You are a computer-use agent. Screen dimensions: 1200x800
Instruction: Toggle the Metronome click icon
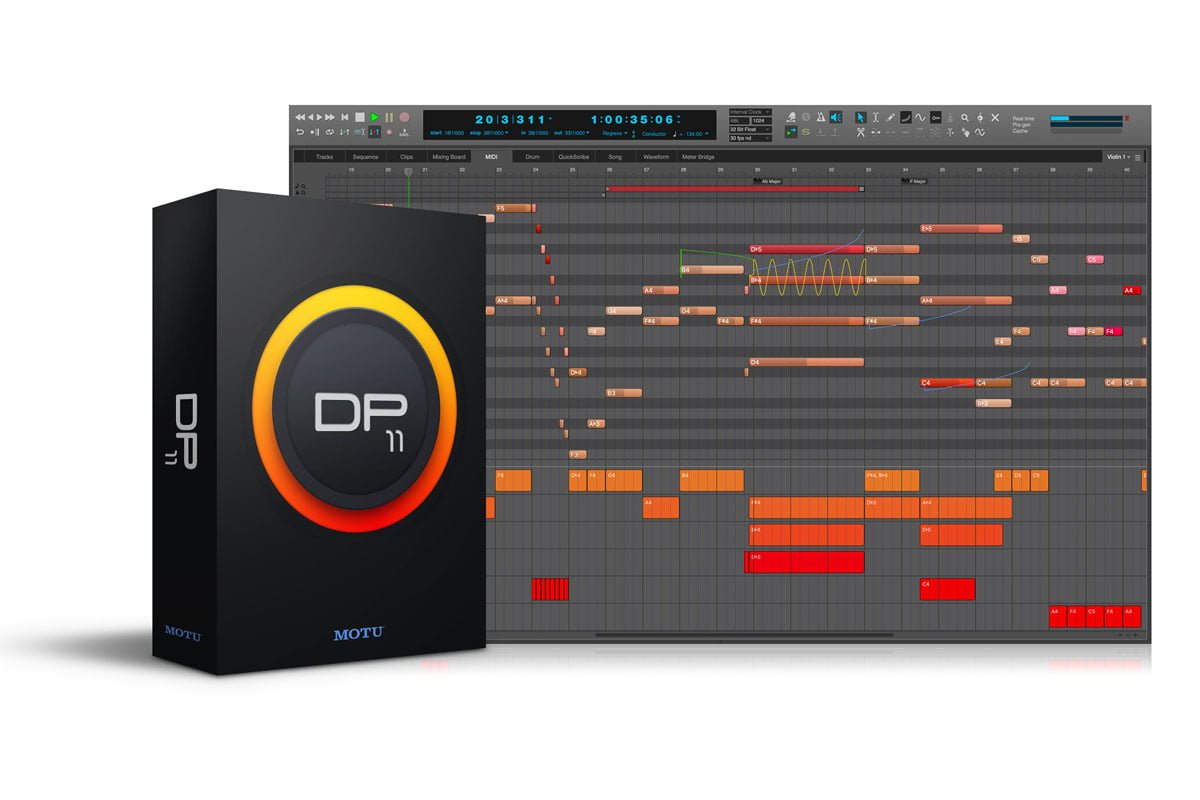click(x=821, y=117)
